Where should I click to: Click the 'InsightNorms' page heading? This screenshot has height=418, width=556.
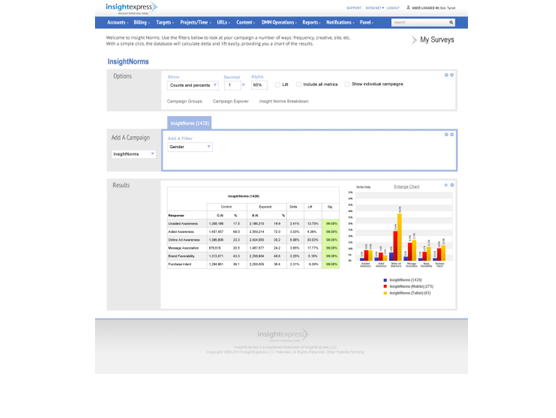128,62
